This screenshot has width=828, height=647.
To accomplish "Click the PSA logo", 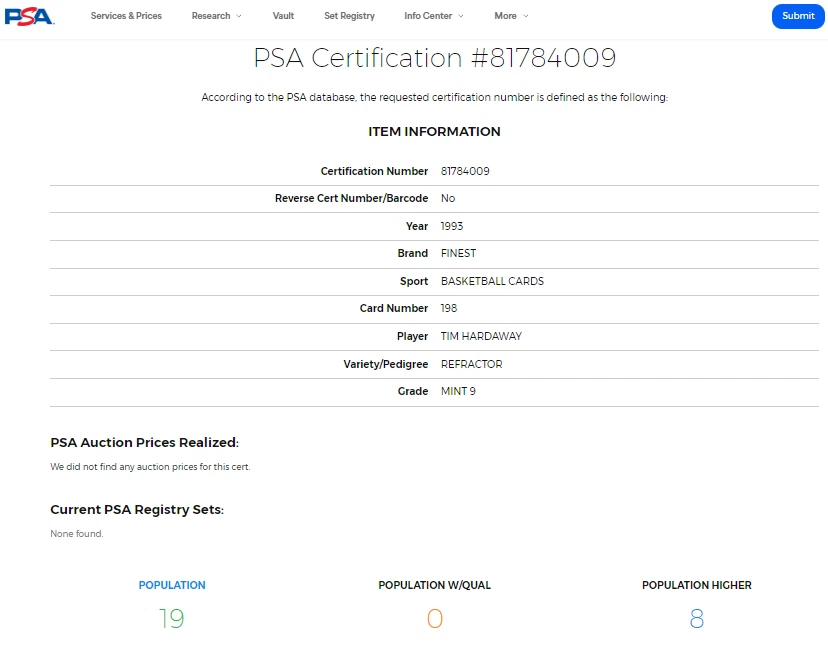I will [x=29, y=16].
